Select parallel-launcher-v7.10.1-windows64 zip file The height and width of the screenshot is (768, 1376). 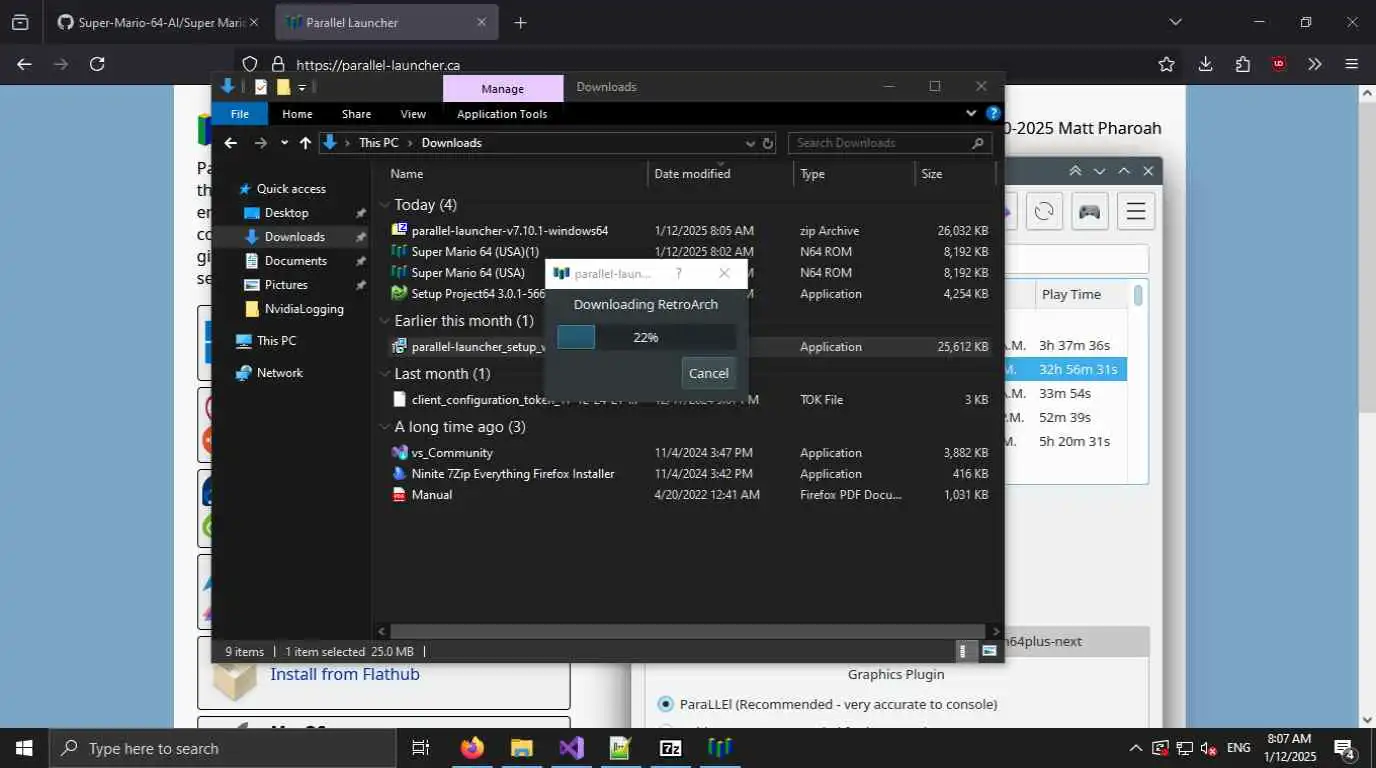(510, 231)
